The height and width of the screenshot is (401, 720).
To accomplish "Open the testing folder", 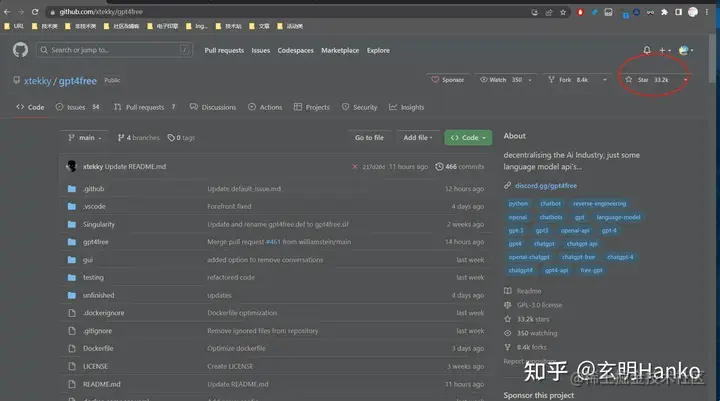I will [93, 277].
